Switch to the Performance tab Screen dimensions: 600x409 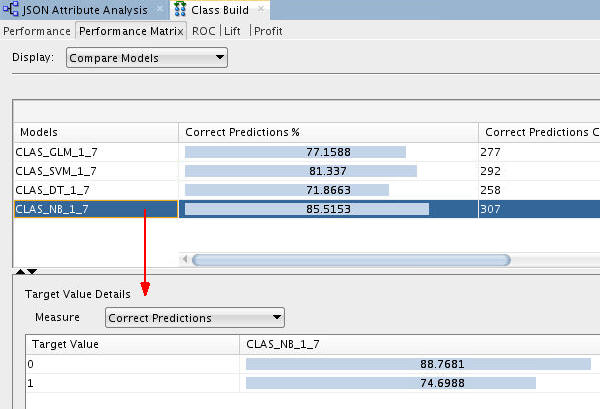37,31
